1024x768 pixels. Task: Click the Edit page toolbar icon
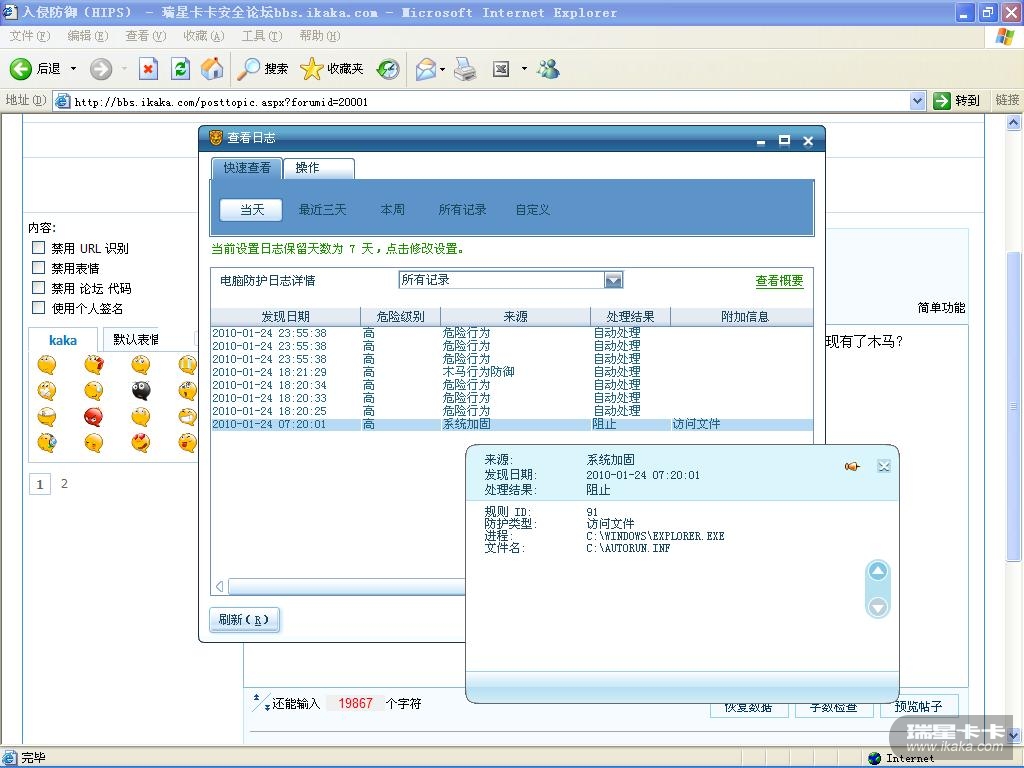[501, 69]
